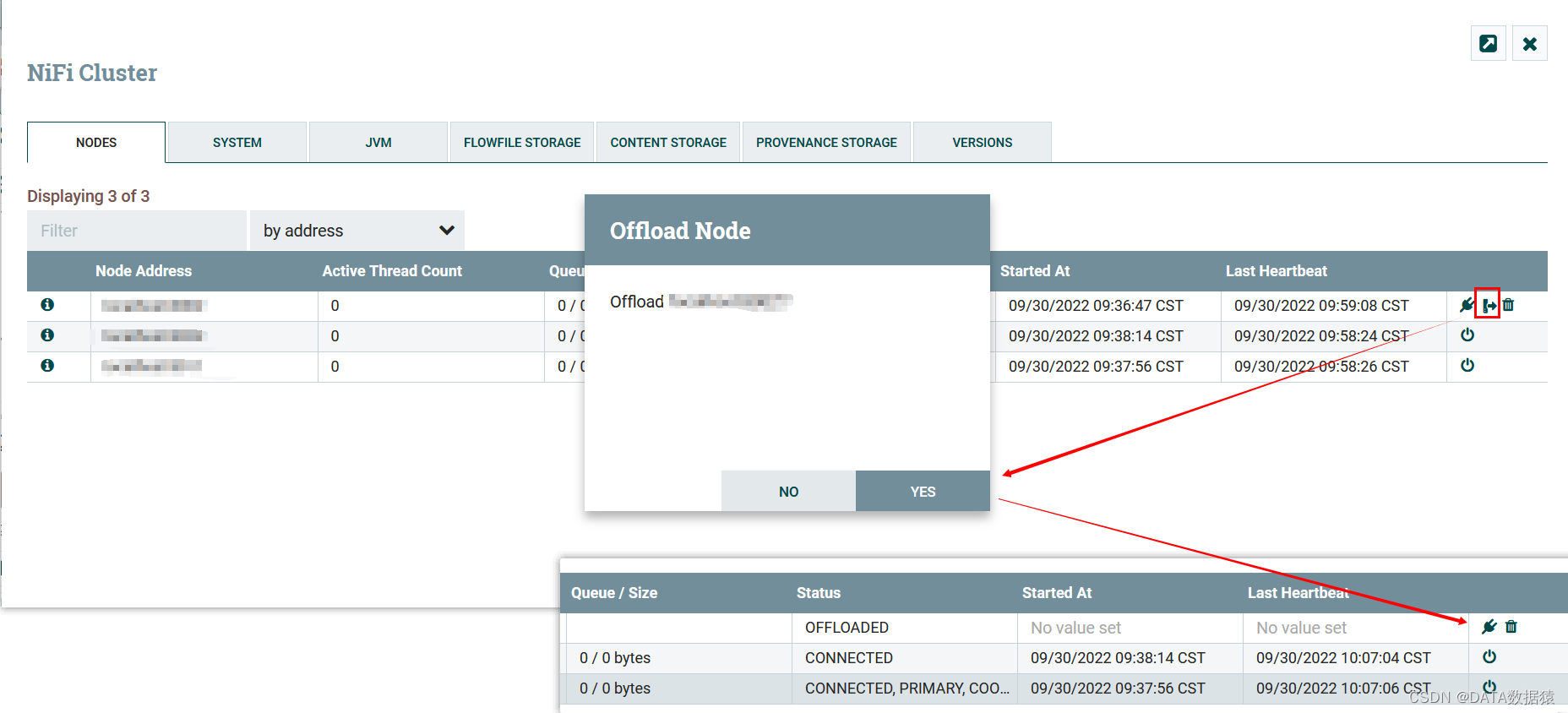1568x713 pixels.
Task: Focus the Filter input field
Action: [x=137, y=231]
